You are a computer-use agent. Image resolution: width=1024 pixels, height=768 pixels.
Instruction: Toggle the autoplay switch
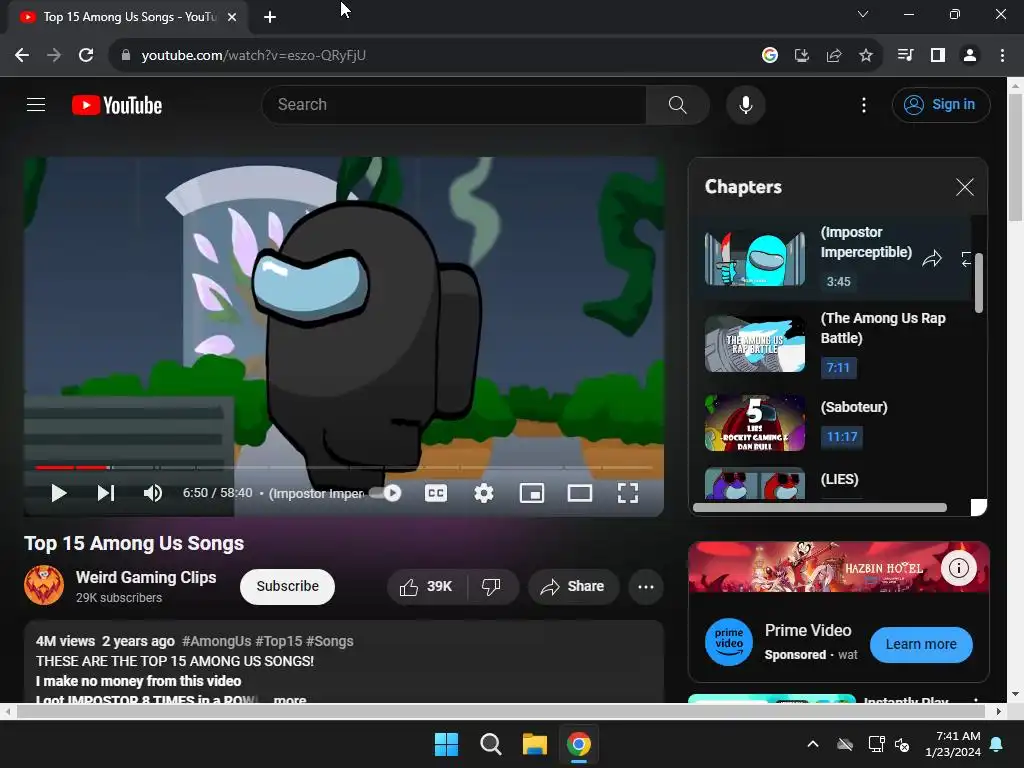pos(387,493)
